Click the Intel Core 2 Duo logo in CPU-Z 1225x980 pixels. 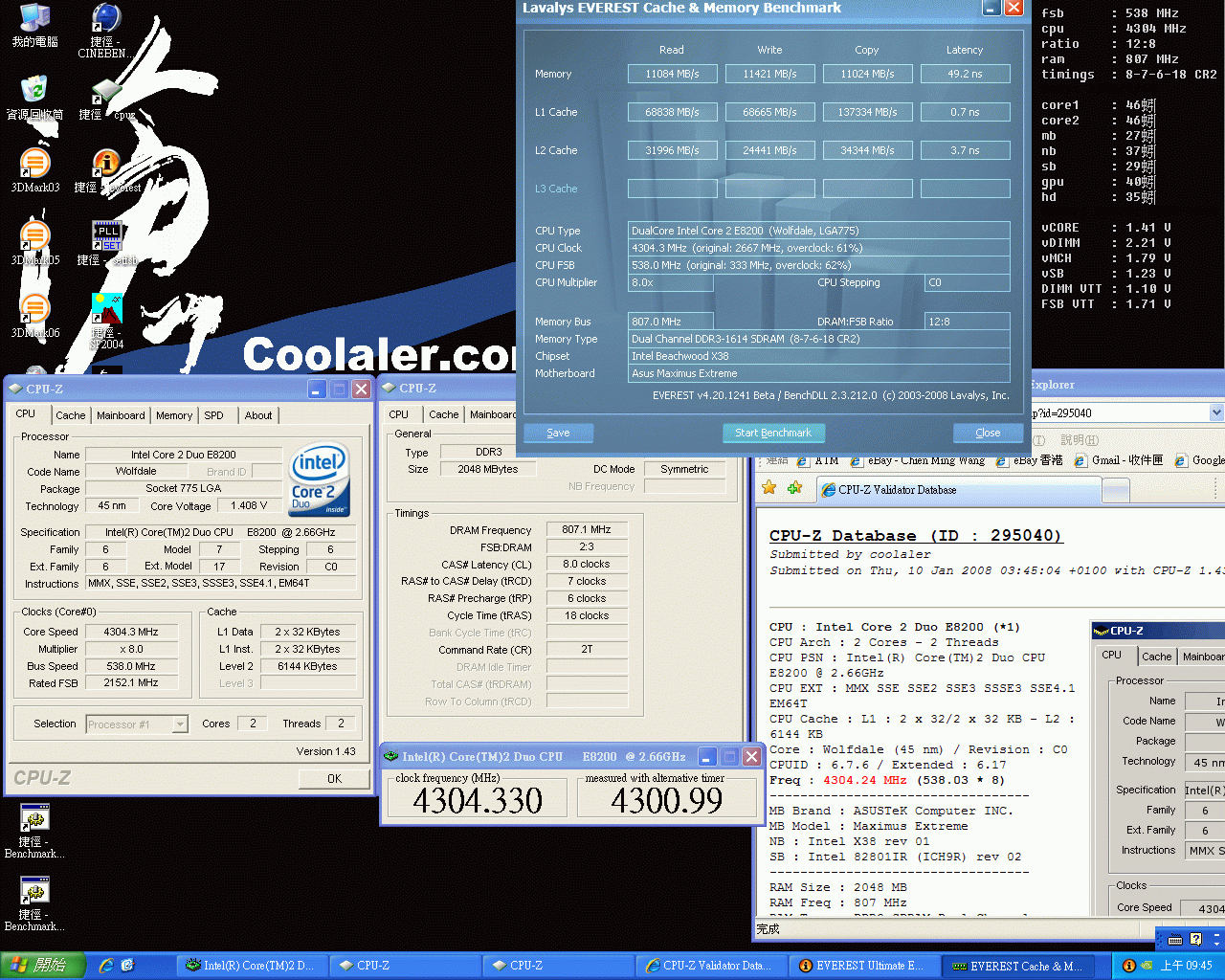pyautogui.click(x=320, y=479)
